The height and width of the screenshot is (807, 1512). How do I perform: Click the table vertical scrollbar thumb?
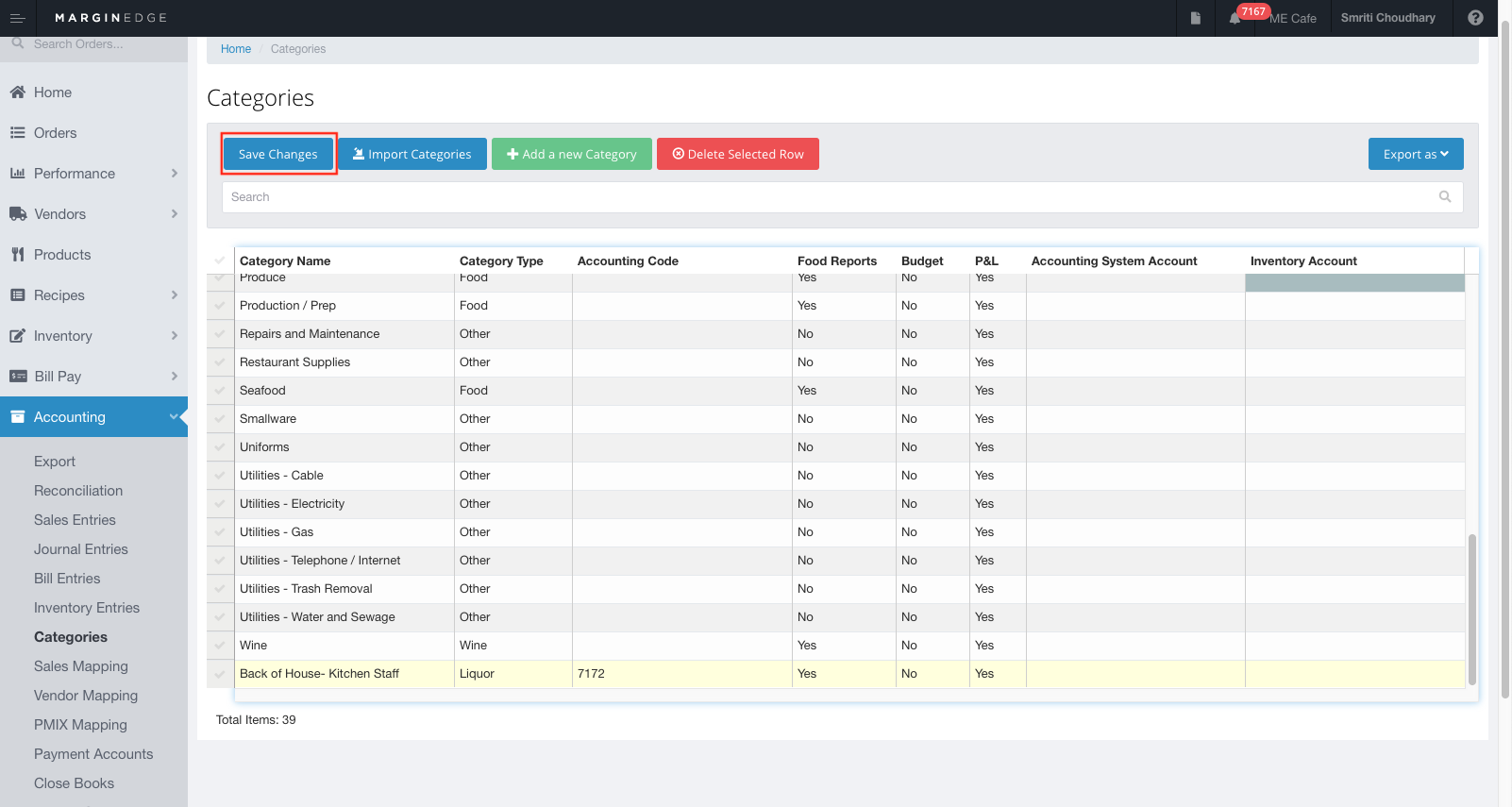tap(1471, 609)
